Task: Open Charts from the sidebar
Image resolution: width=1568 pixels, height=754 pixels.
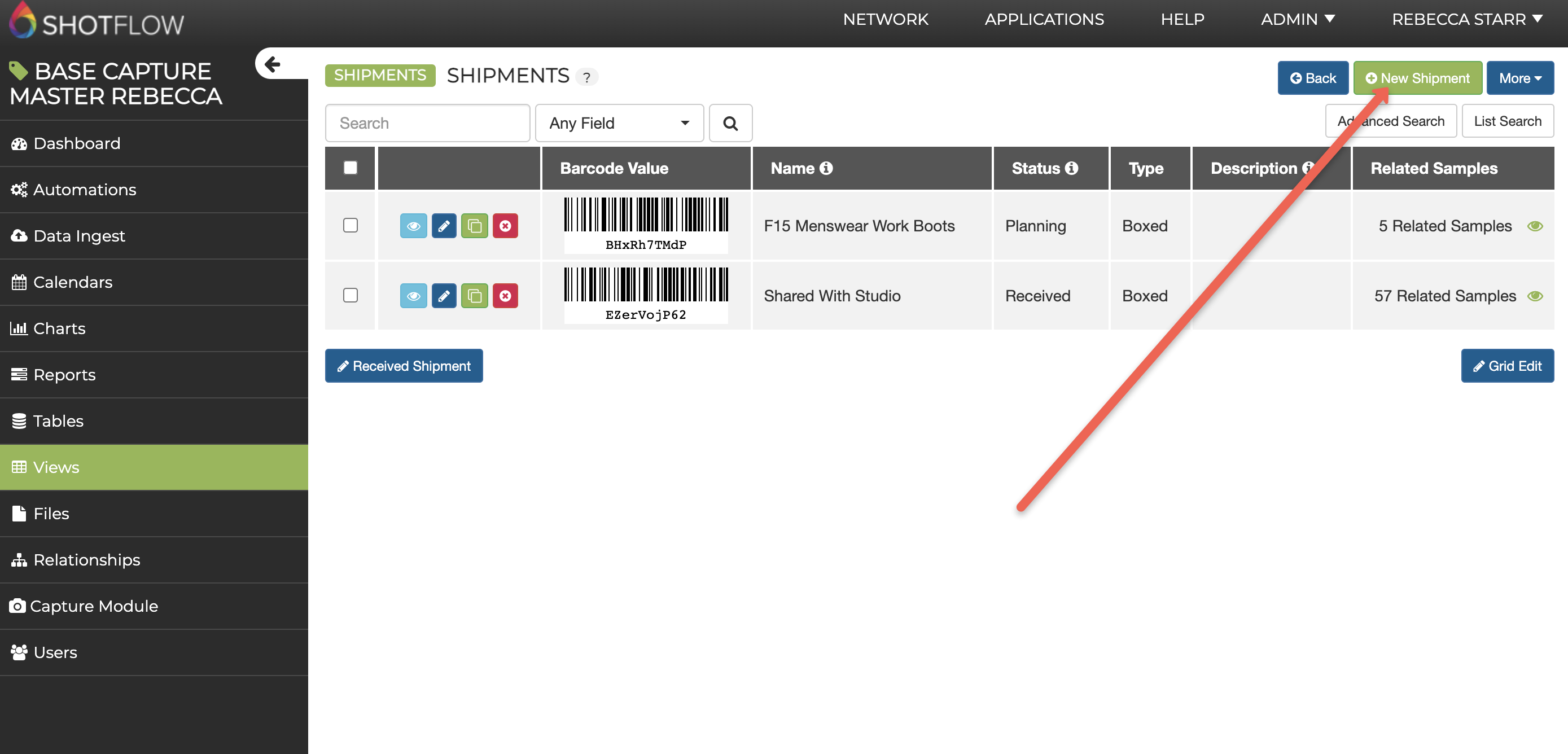Action: tap(59, 328)
